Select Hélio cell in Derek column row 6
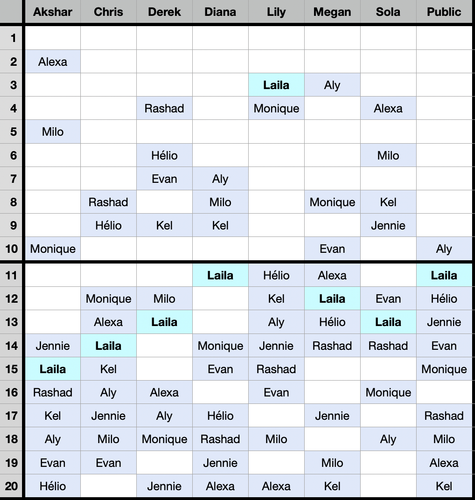Screen dimensions: 475x500 164,155
